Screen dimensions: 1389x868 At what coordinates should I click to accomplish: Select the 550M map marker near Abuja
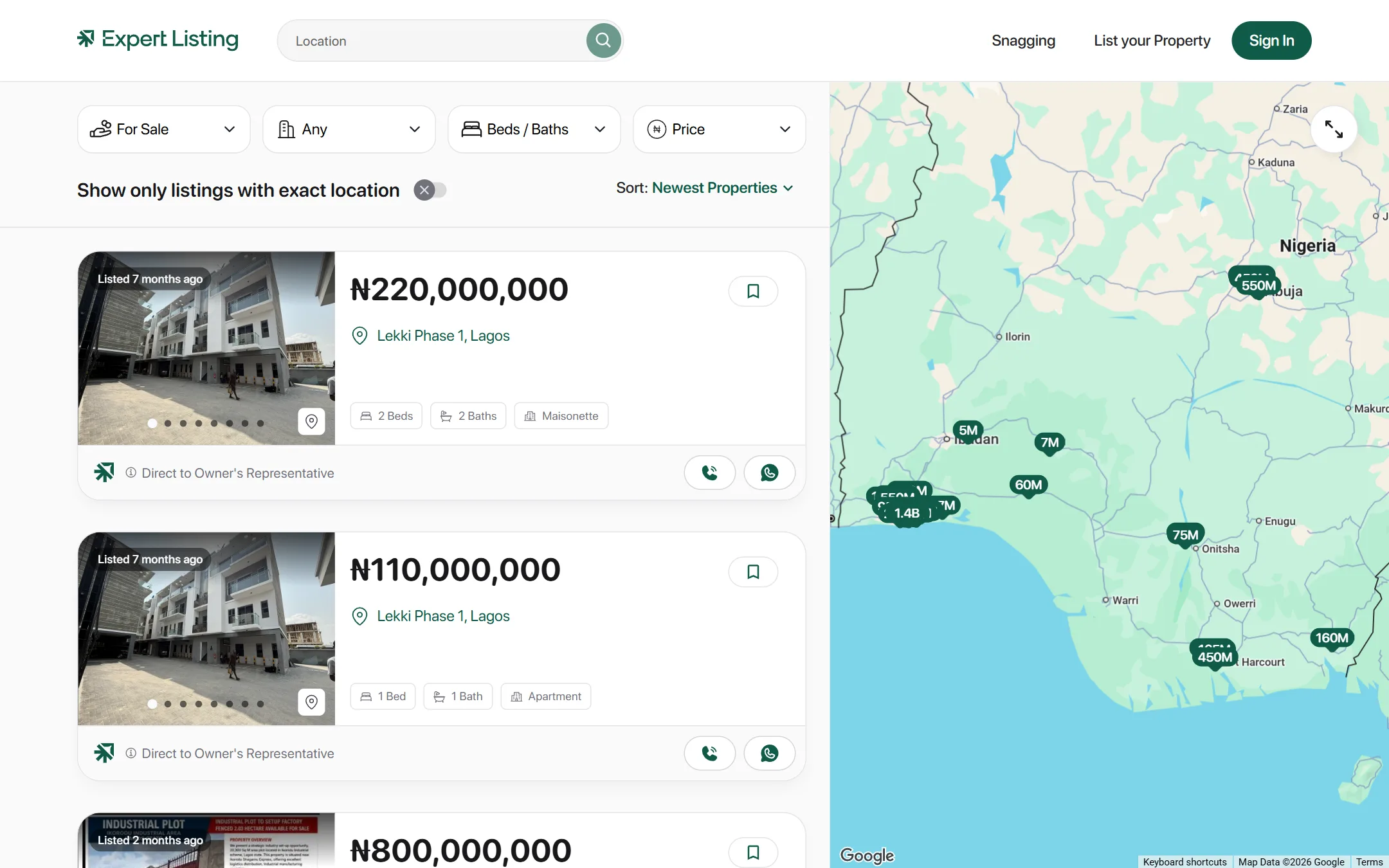[x=1258, y=286]
